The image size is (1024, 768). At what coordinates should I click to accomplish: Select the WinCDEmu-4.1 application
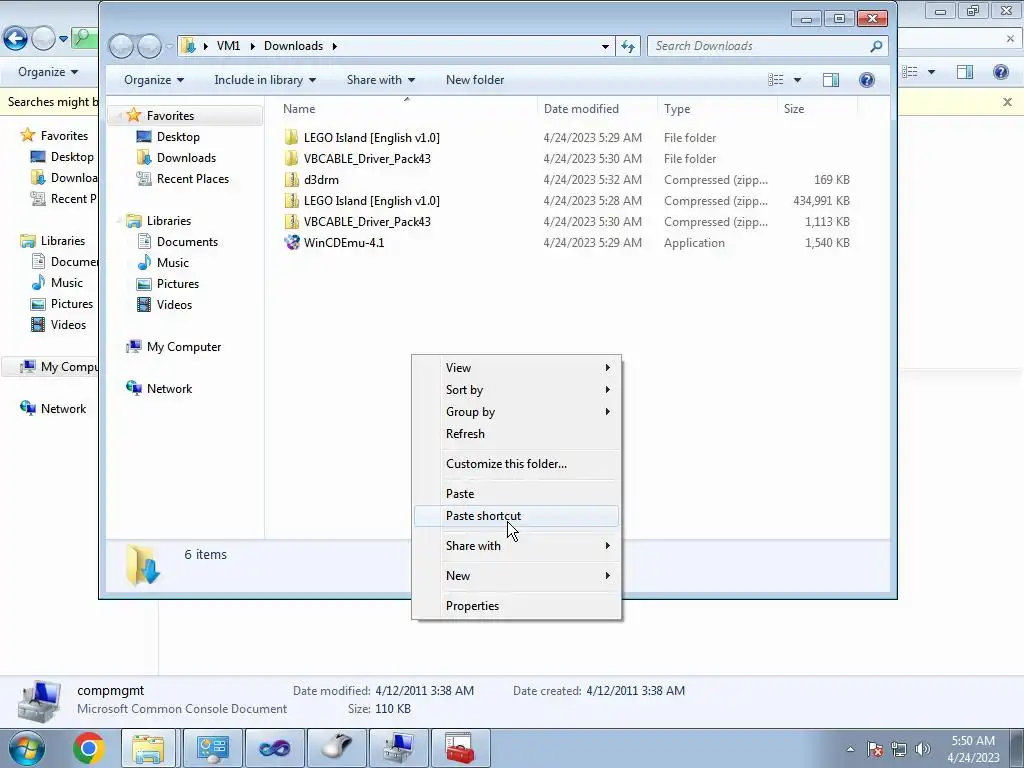[344, 243]
